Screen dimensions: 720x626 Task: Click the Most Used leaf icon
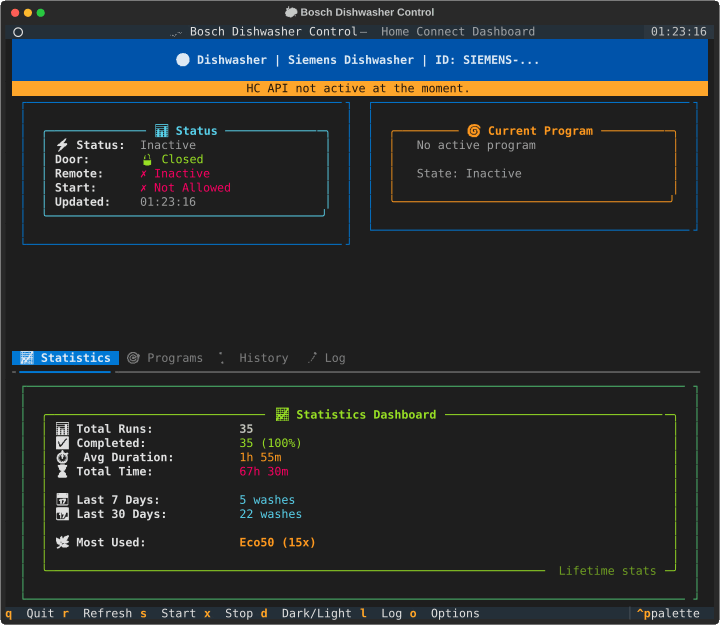click(62, 542)
